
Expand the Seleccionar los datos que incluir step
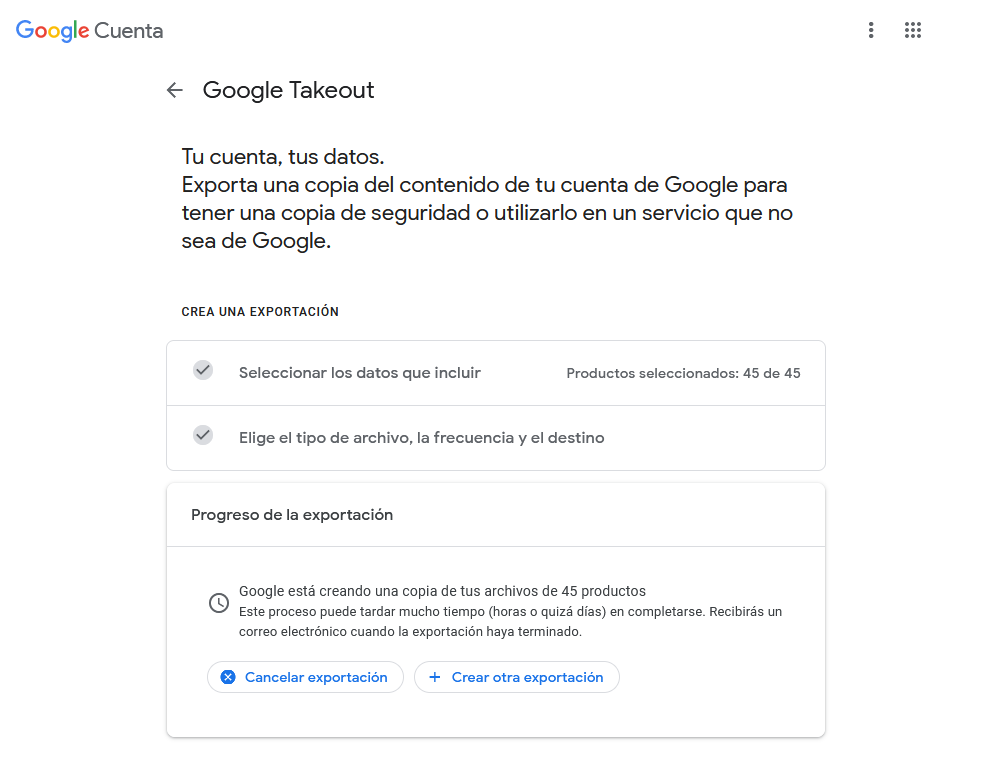(360, 373)
